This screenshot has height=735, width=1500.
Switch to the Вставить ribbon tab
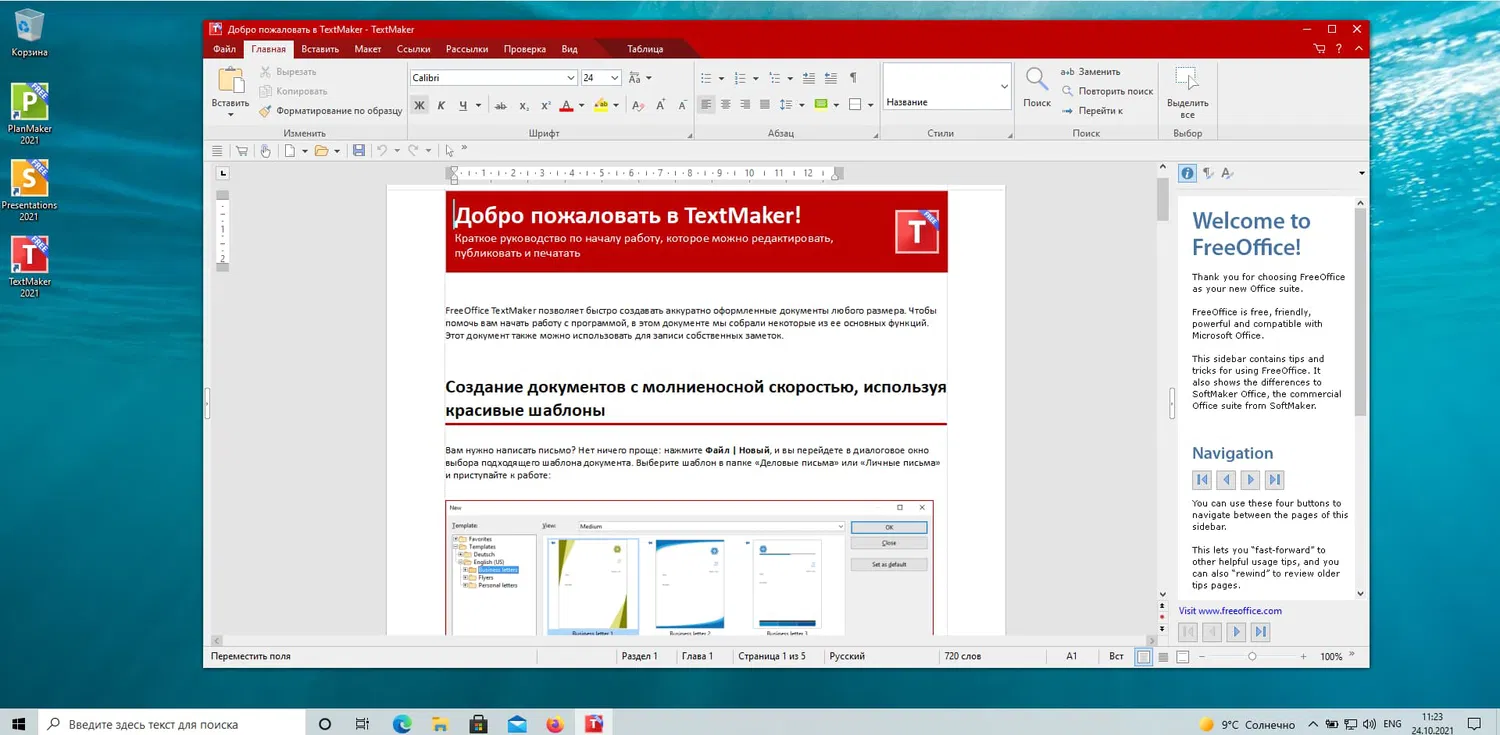pos(319,48)
